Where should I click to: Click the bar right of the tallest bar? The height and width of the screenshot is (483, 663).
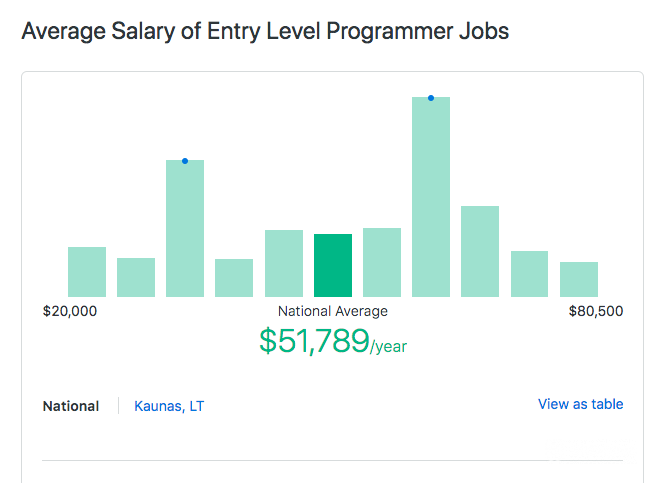click(480, 251)
